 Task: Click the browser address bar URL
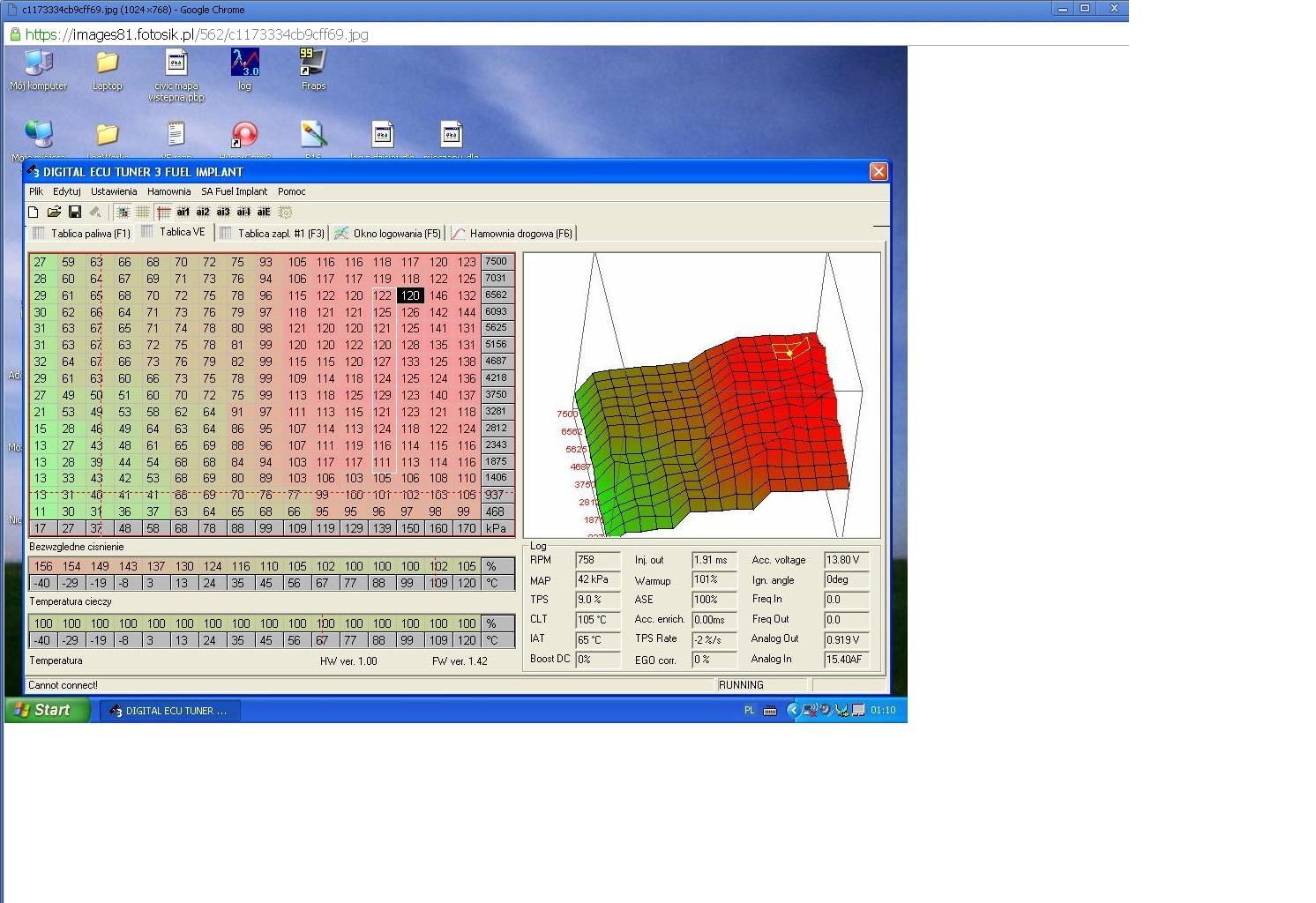click(197, 34)
